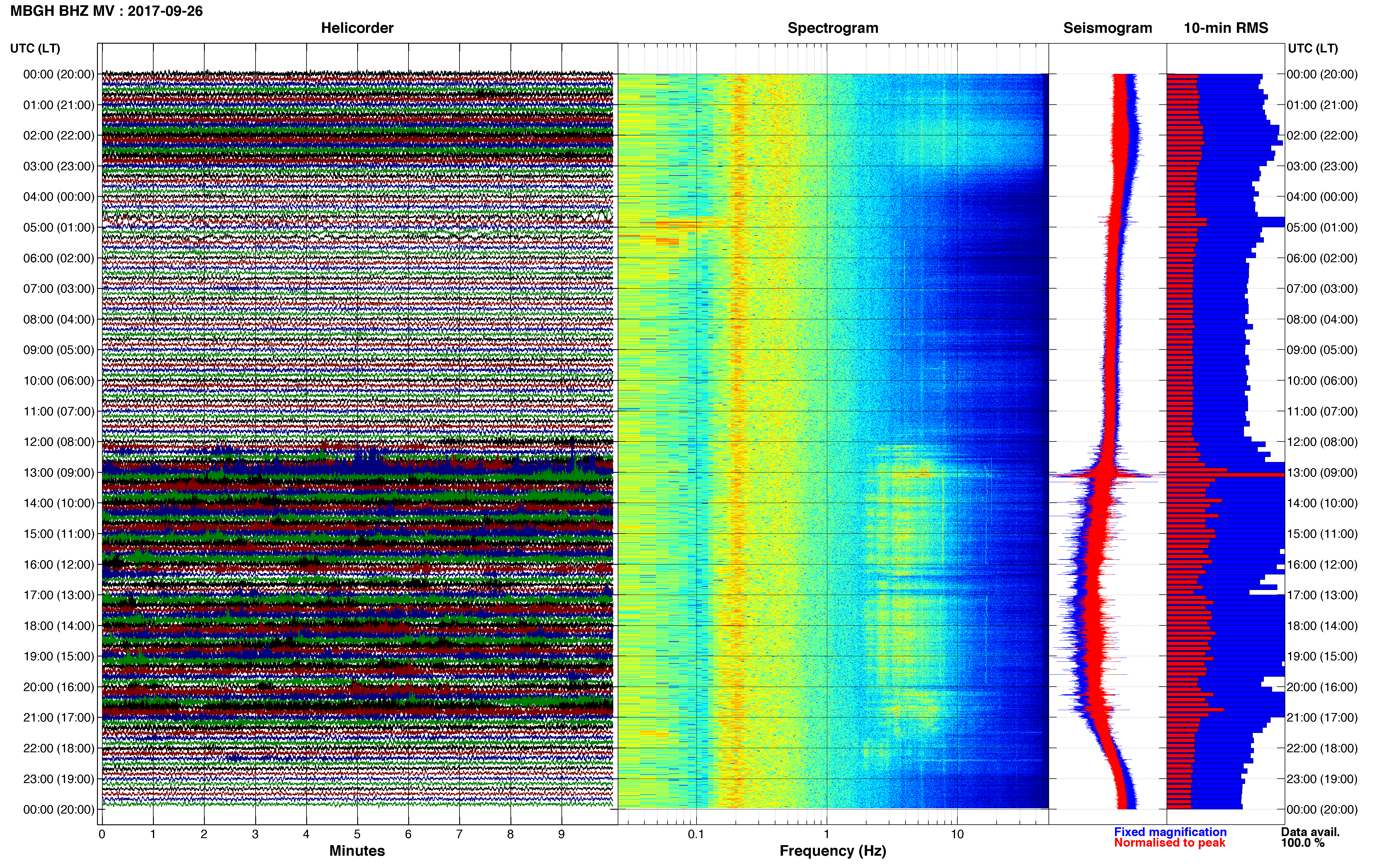Click '05:00 (01:00)' on the Helicorder time axis
This screenshot has width=1389, height=868.
point(59,227)
